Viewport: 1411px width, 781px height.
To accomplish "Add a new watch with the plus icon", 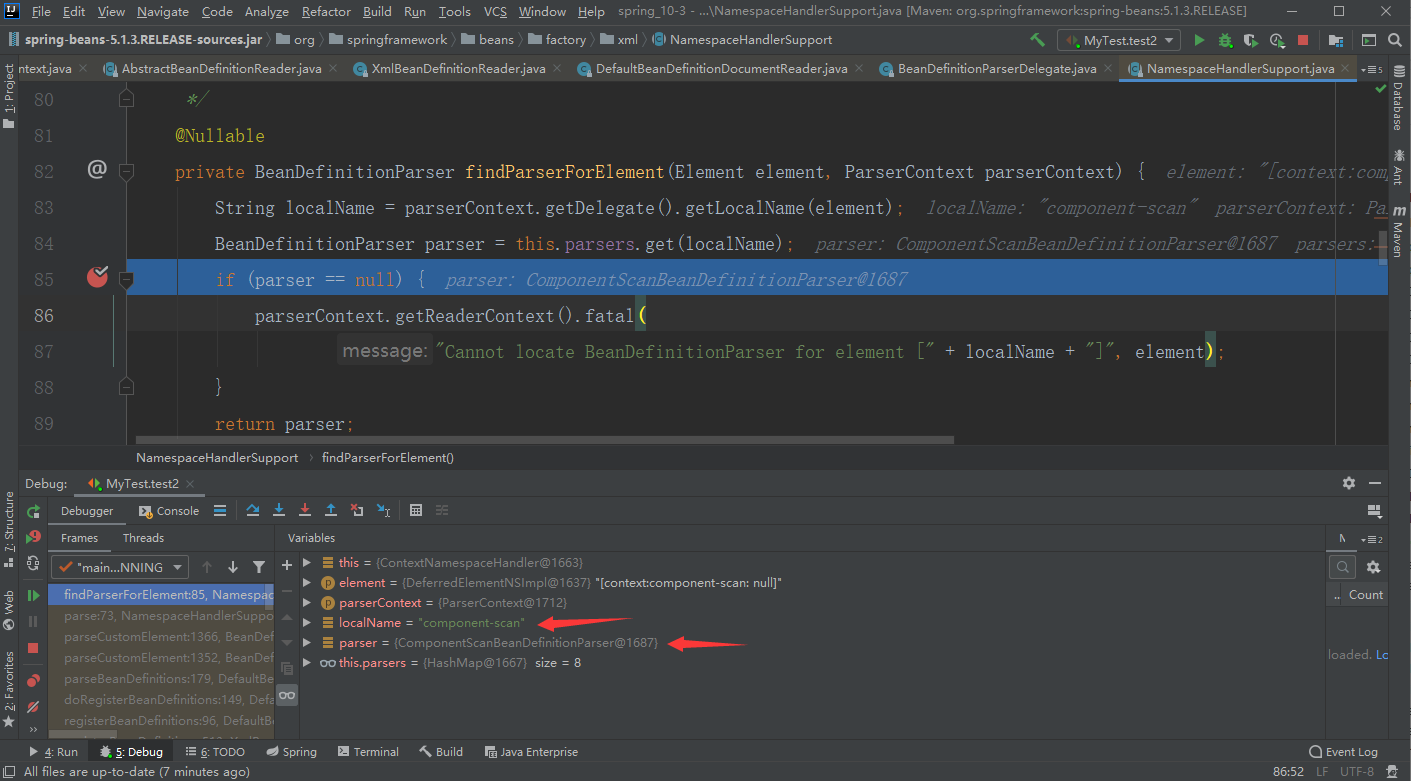I will [287, 565].
